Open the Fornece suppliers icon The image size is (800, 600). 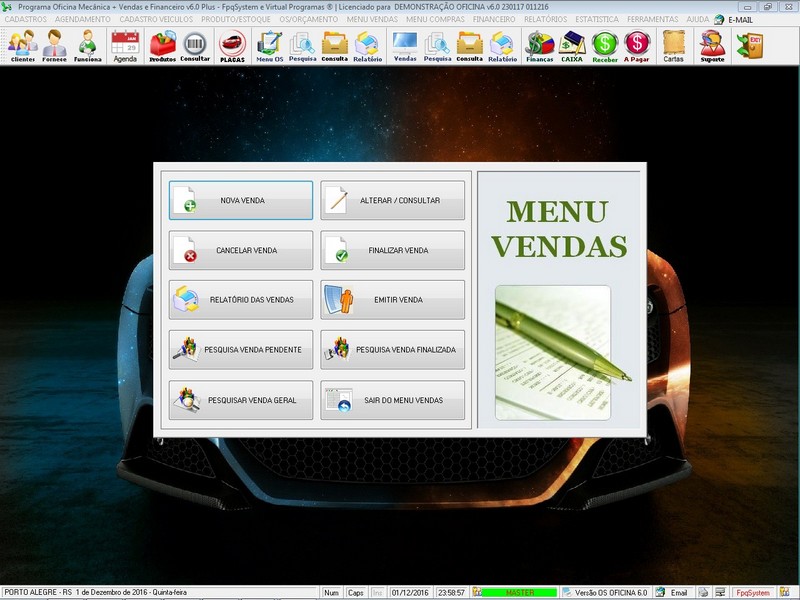(54, 46)
